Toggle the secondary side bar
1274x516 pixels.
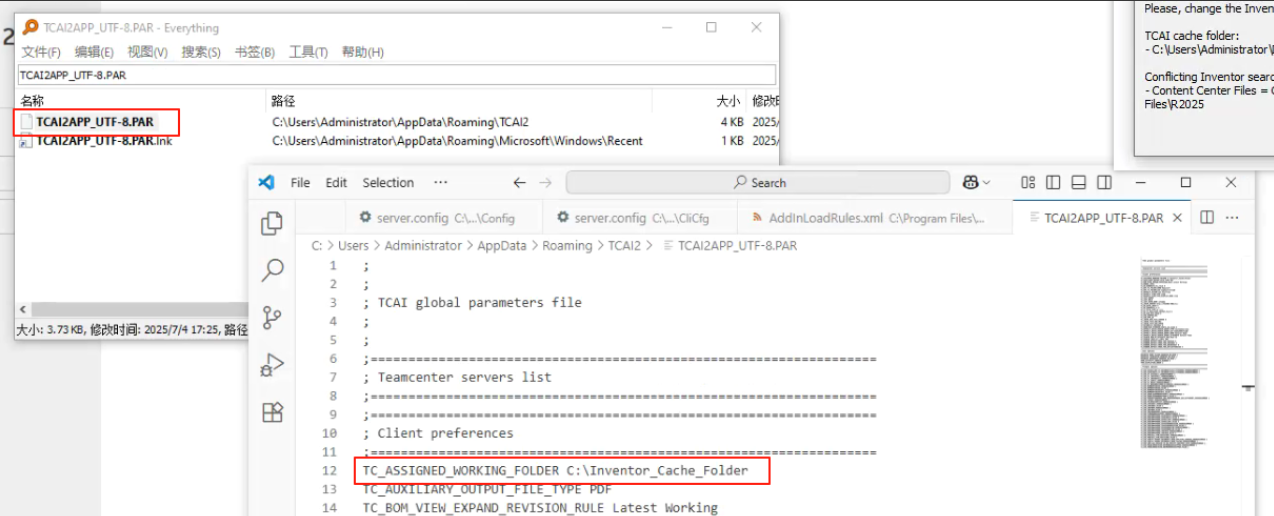tap(1104, 183)
